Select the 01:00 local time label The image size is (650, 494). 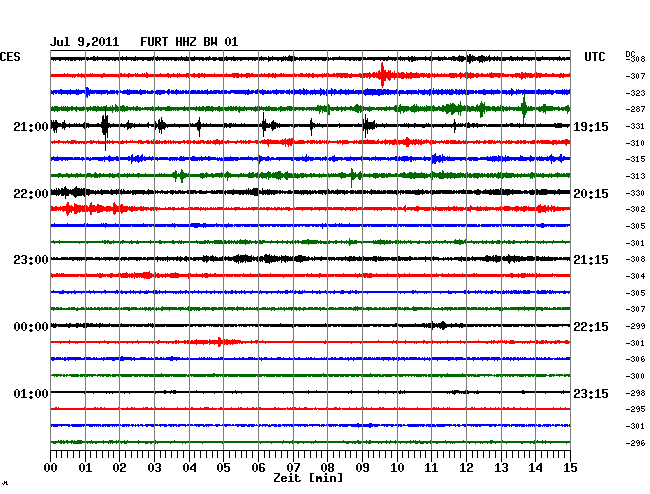(31, 393)
